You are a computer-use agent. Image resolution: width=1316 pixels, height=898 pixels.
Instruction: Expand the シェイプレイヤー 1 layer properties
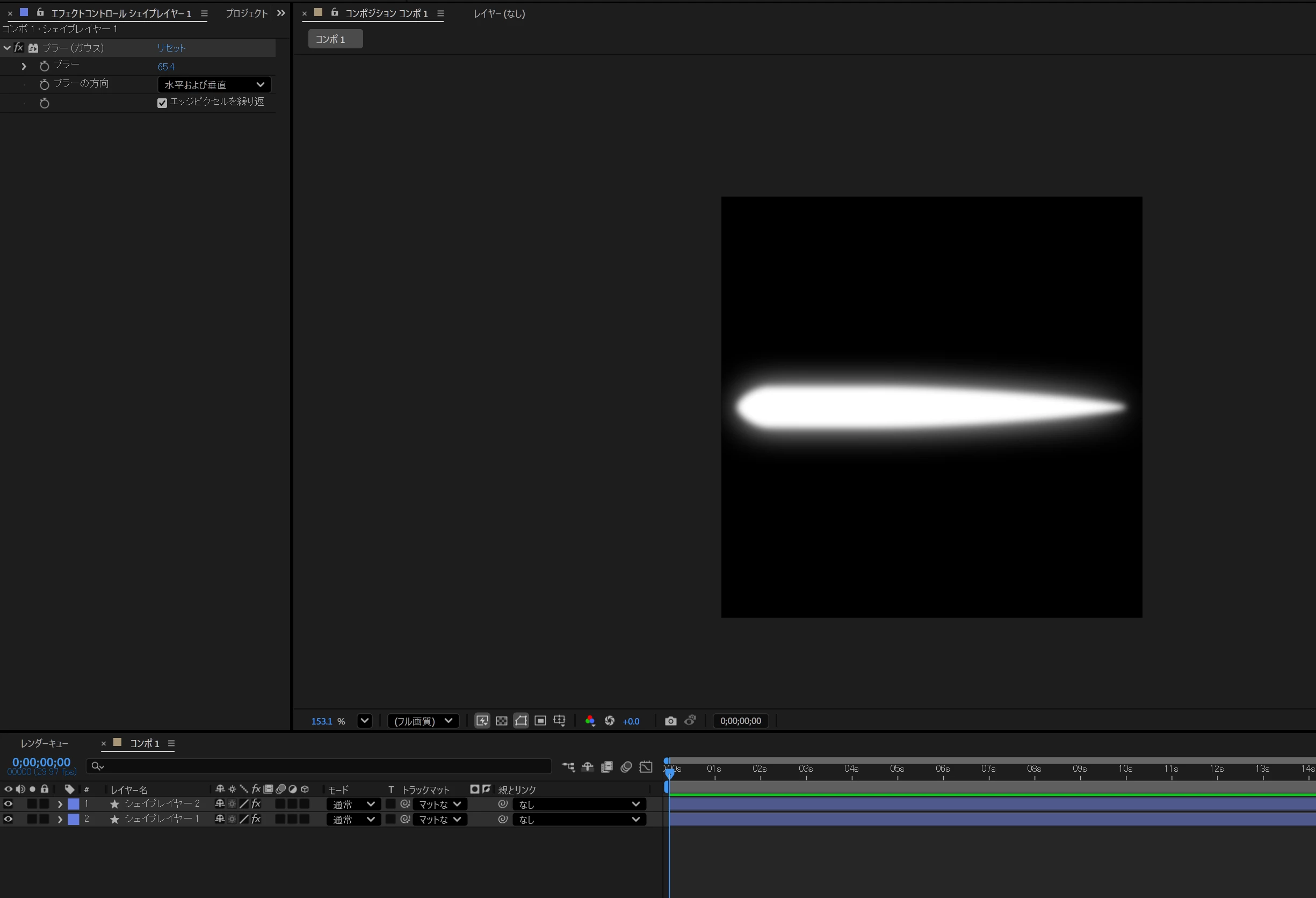click(60, 819)
